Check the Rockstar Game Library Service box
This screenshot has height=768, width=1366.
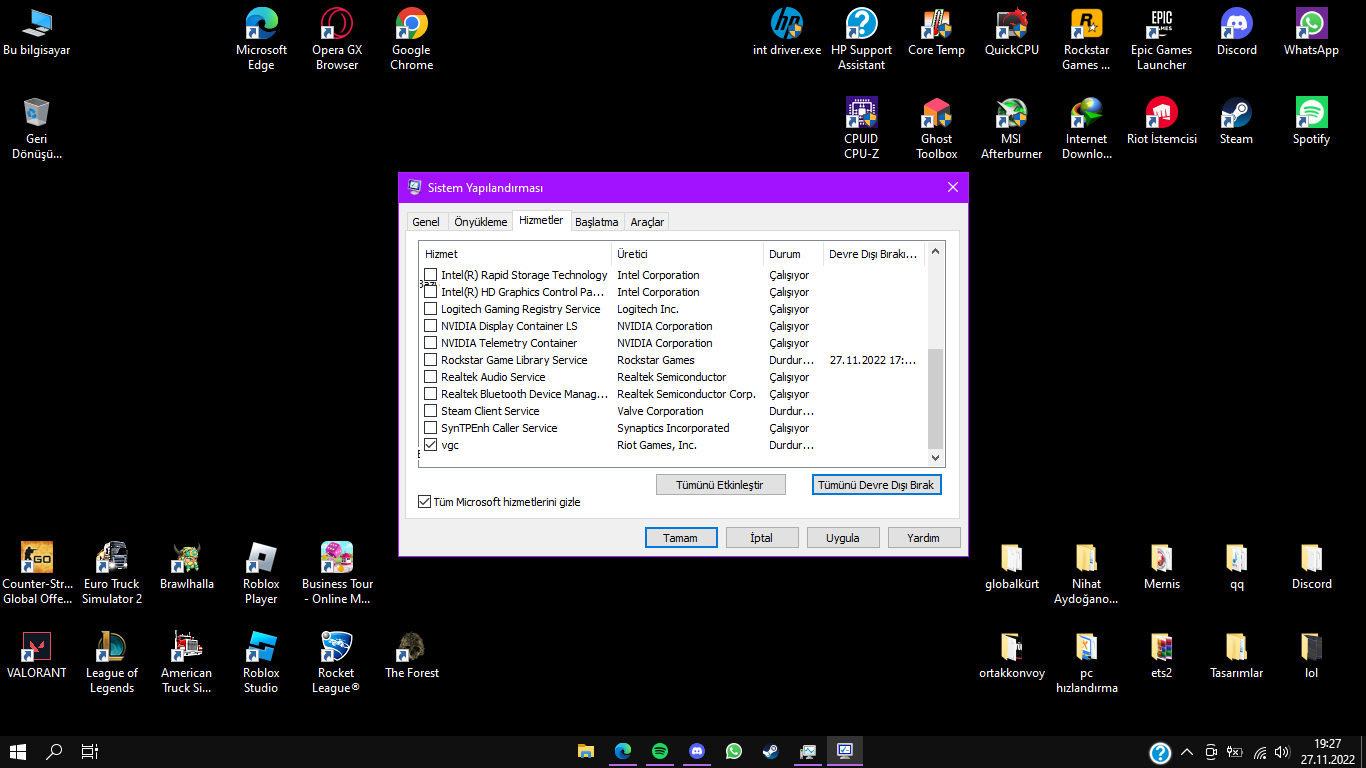point(431,360)
